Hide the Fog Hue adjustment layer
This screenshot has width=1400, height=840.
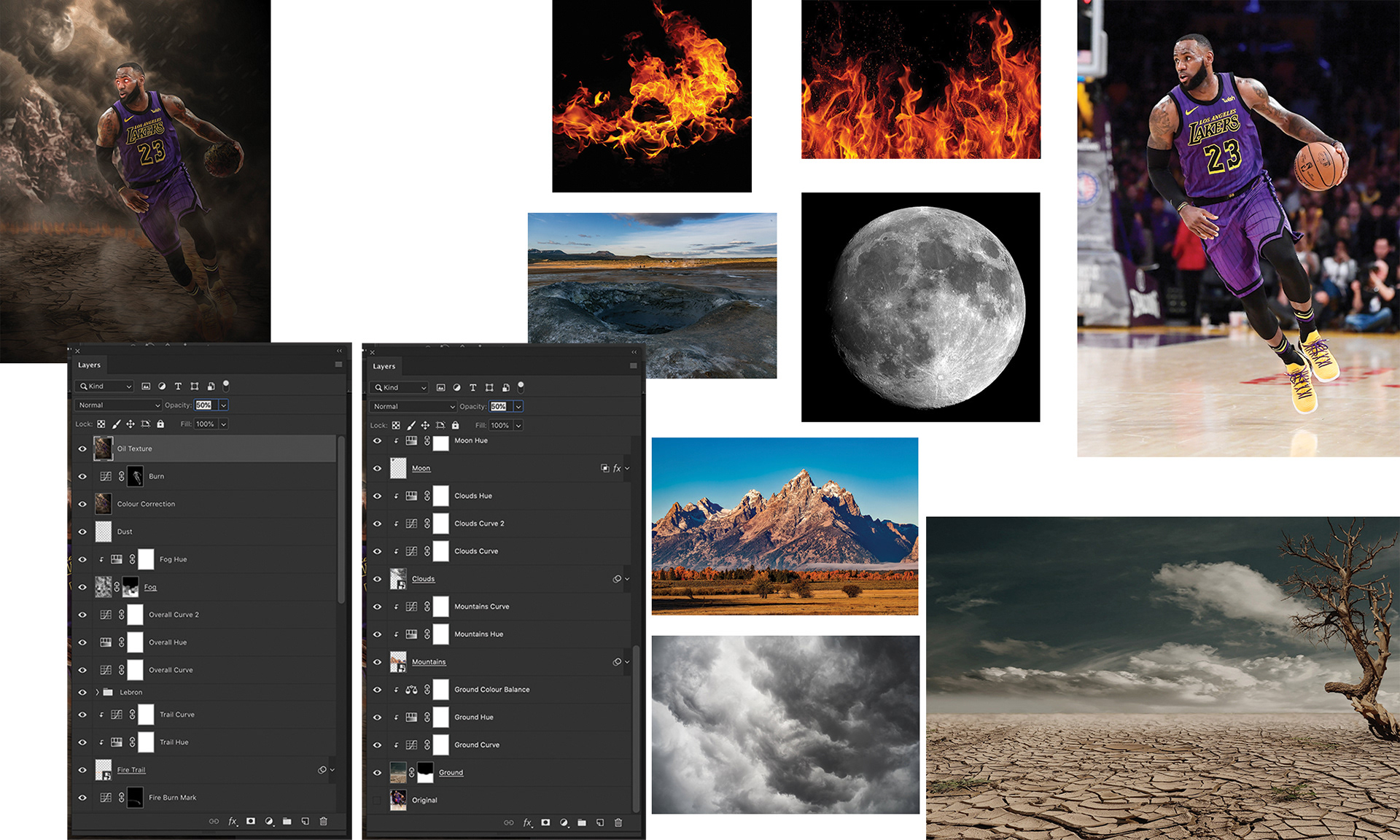[x=82, y=560]
